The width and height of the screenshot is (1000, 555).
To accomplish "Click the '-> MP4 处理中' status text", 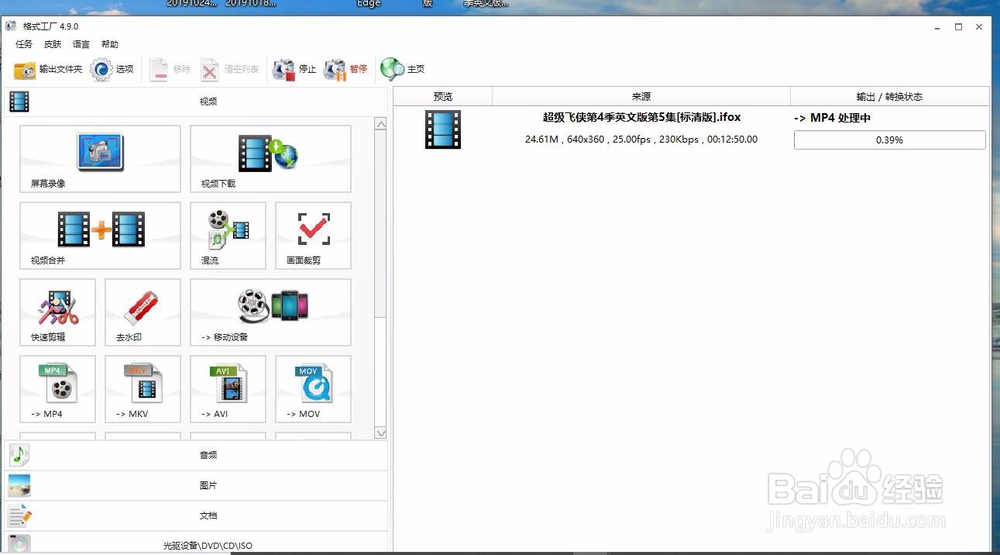I will point(832,118).
